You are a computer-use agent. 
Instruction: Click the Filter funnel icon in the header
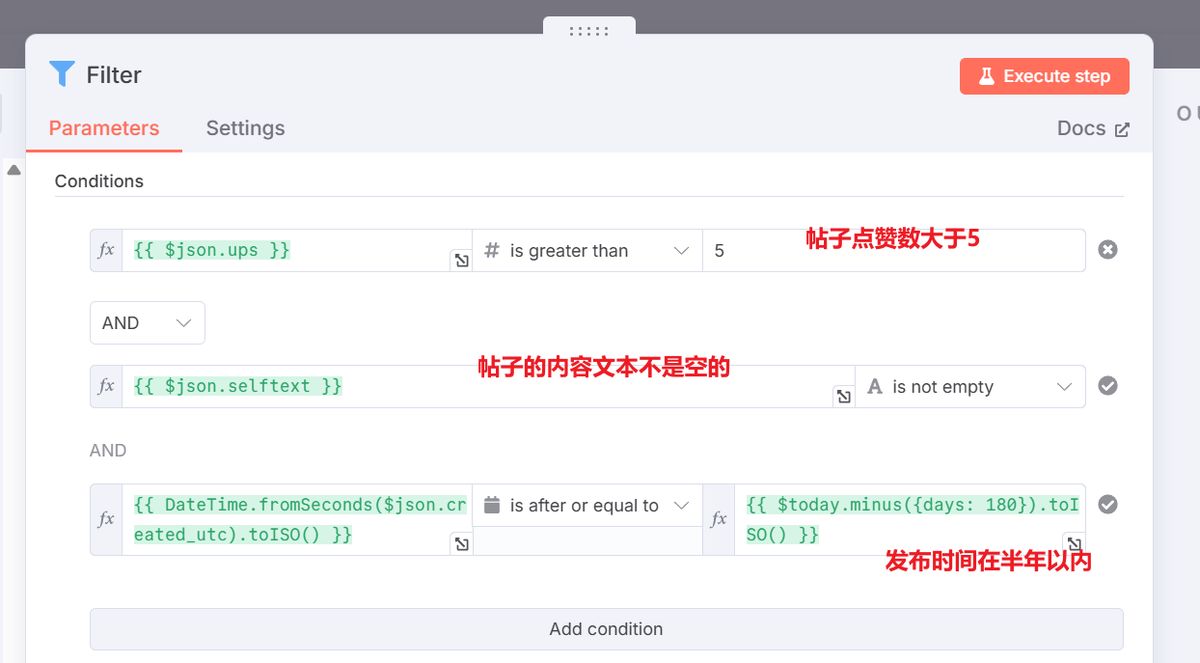click(62, 74)
